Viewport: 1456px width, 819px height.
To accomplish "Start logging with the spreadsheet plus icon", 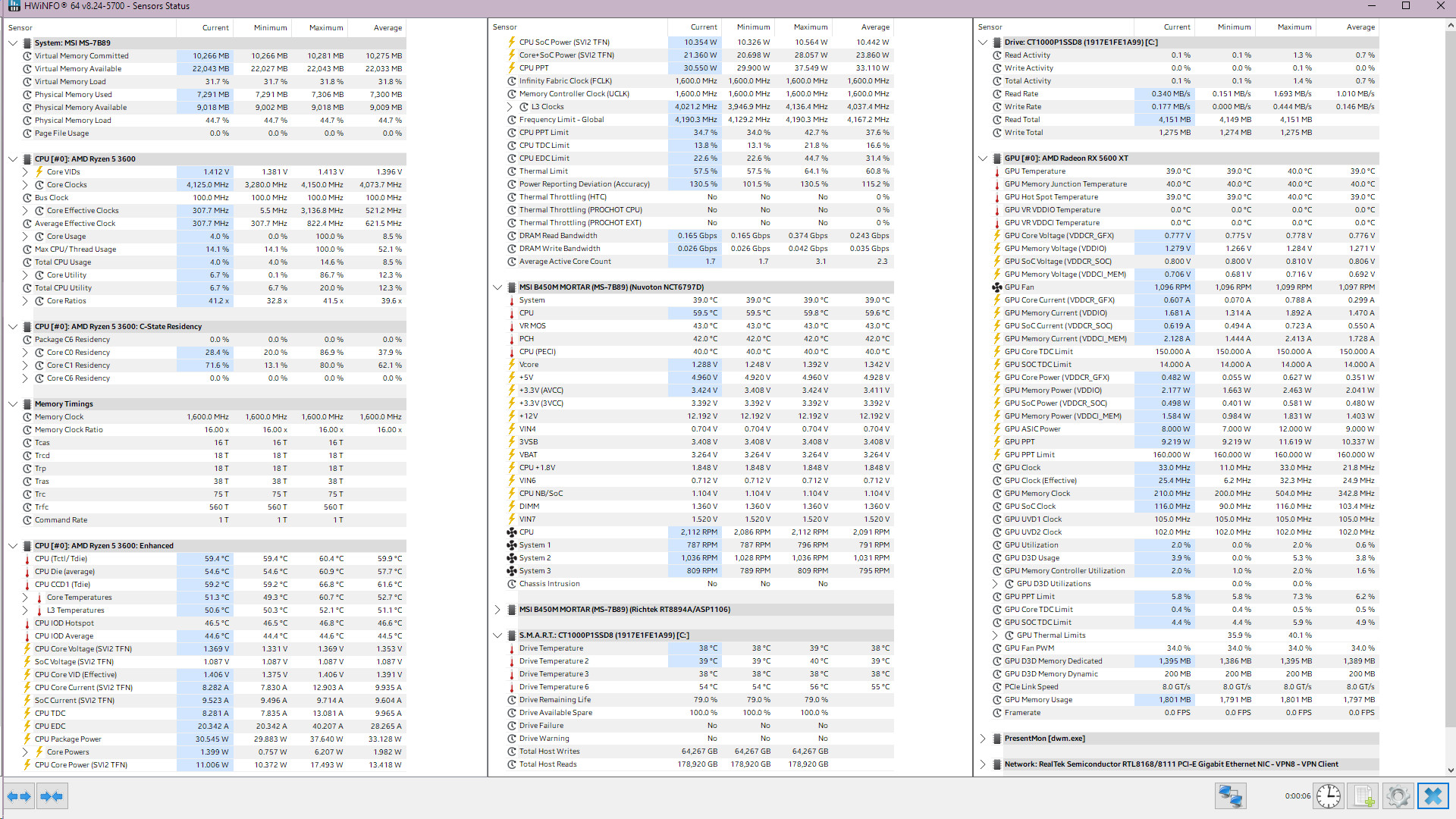I will click(1363, 796).
